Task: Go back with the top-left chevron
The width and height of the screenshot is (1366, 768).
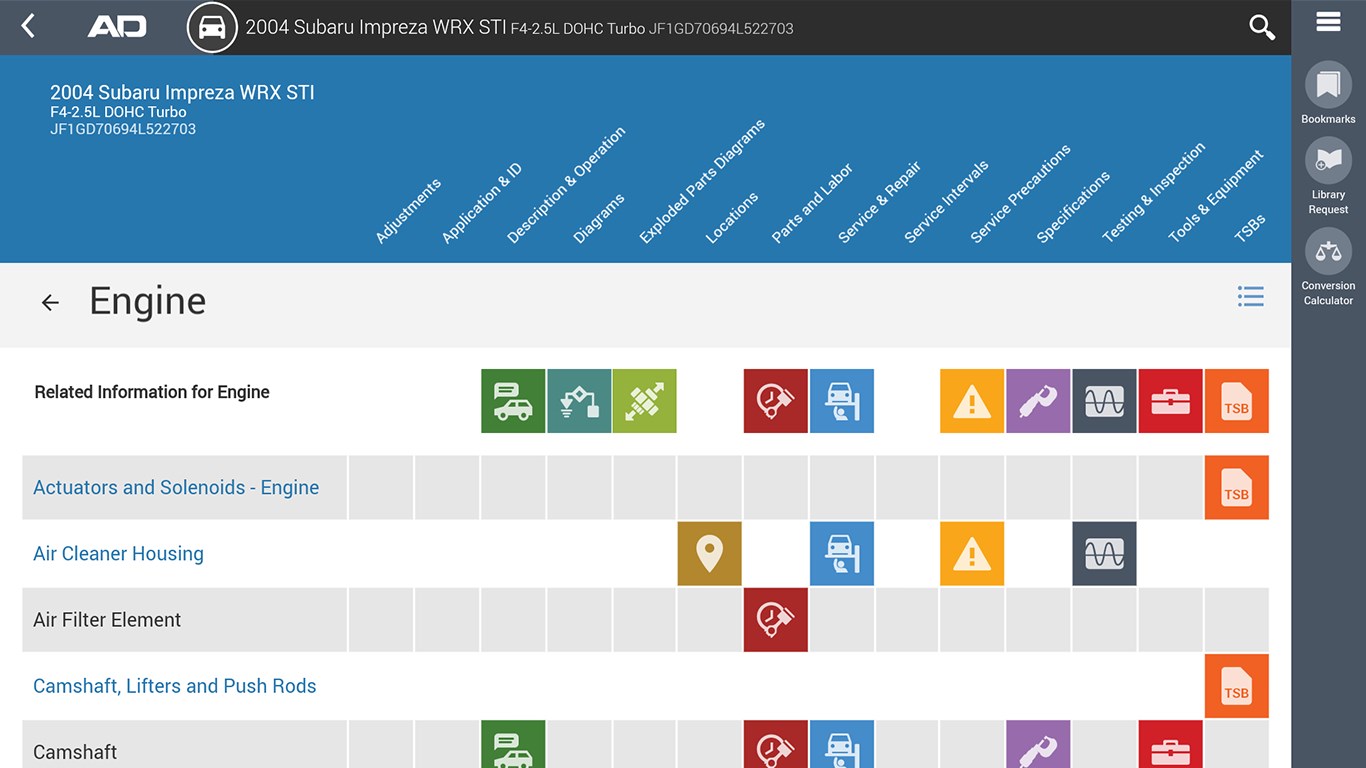Action: pos(28,27)
